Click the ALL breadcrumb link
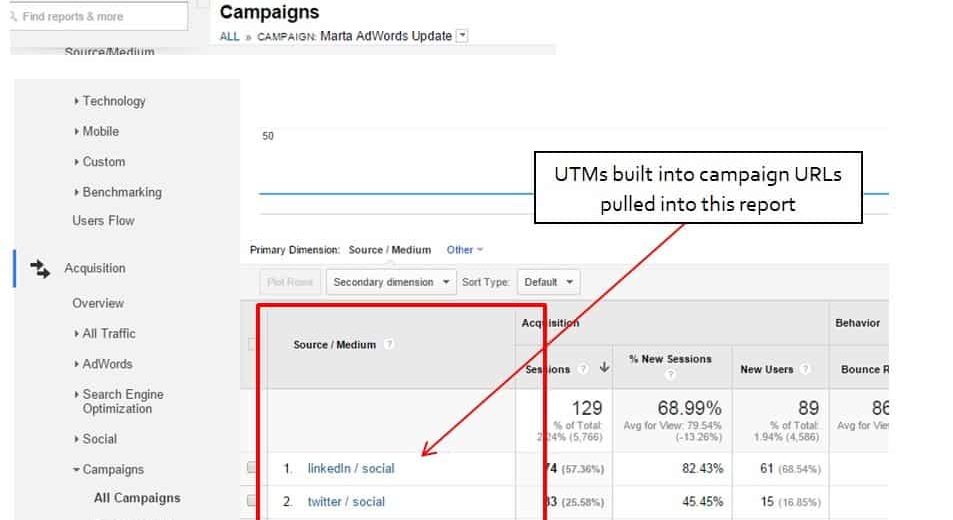The image size is (953, 520). tap(229, 37)
